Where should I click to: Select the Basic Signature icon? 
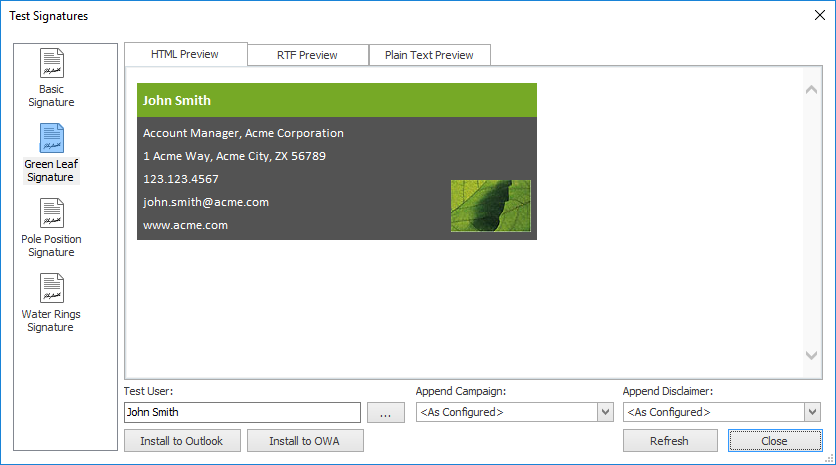(x=52, y=63)
